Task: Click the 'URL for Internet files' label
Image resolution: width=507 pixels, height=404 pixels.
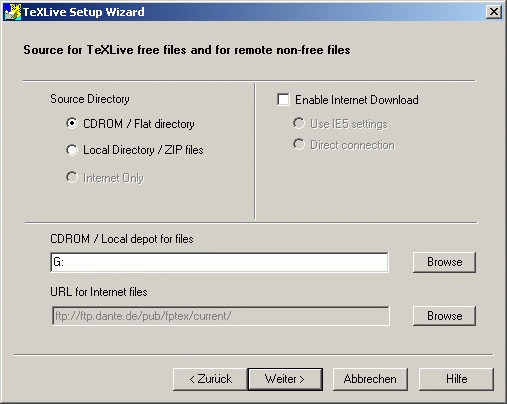Action: click(x=99, y=292)
